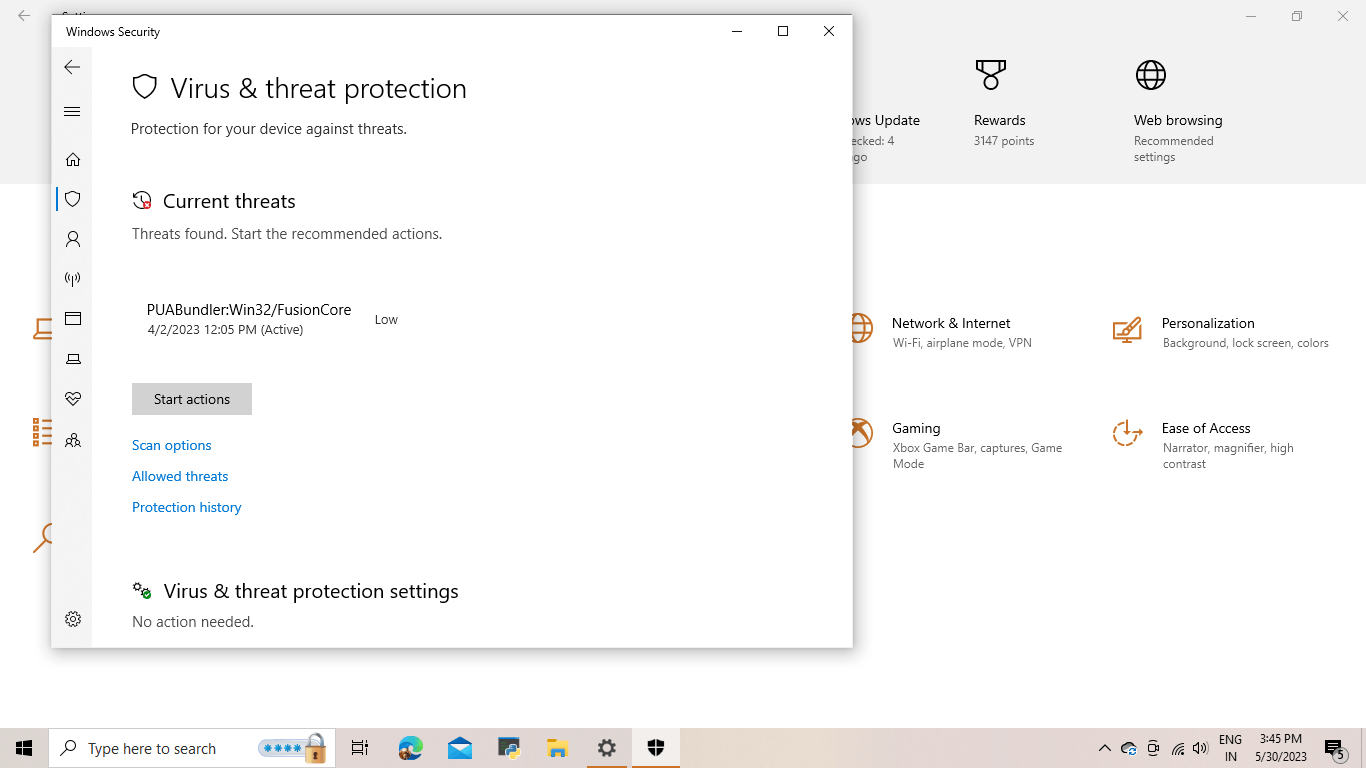Open Device performance & health heart icon
Image resolution: width=1366 pixels, height=768 pixels.
[72, 399]
